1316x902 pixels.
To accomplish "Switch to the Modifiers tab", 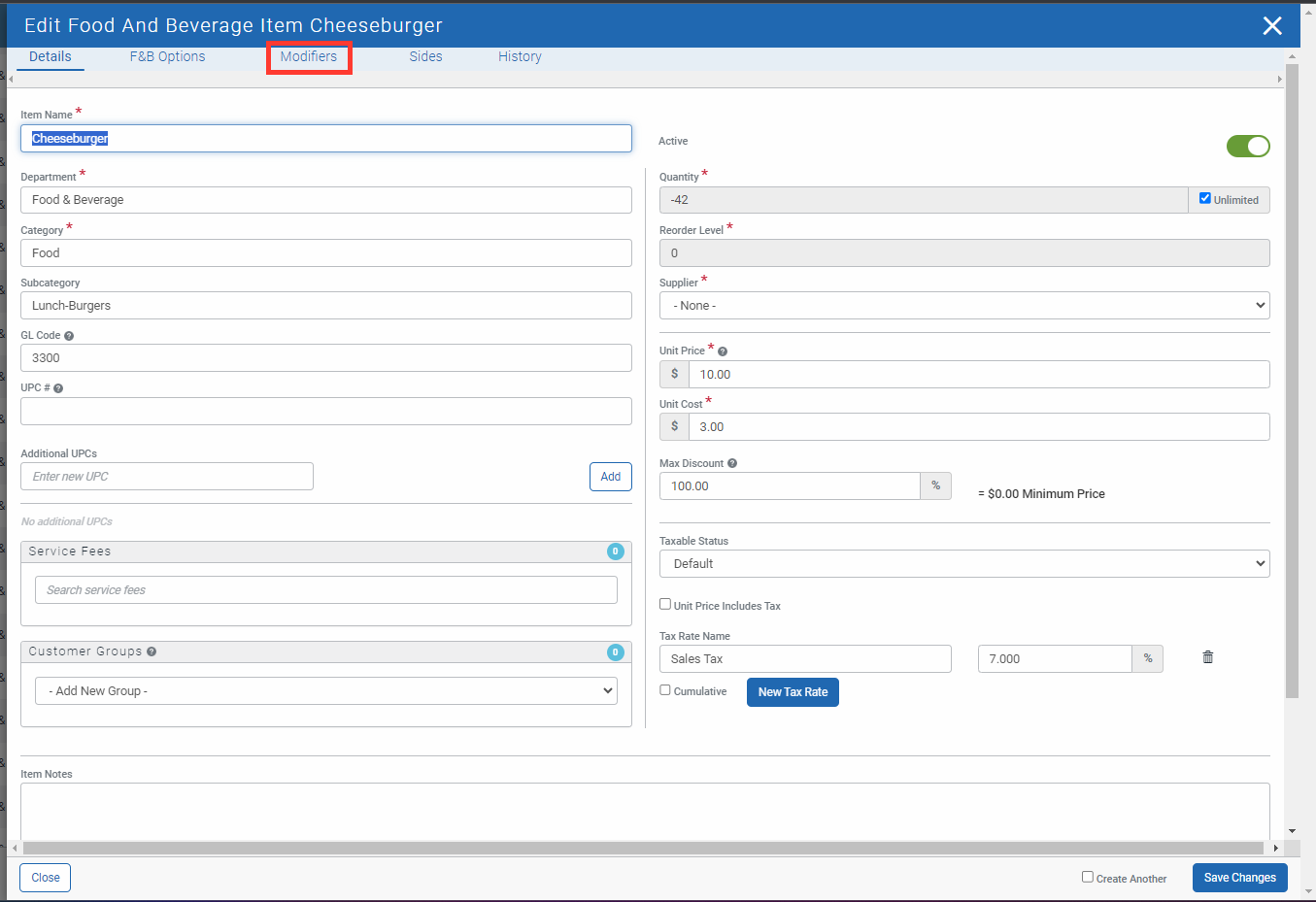I will pyautogui.click(x=309, y=57).
